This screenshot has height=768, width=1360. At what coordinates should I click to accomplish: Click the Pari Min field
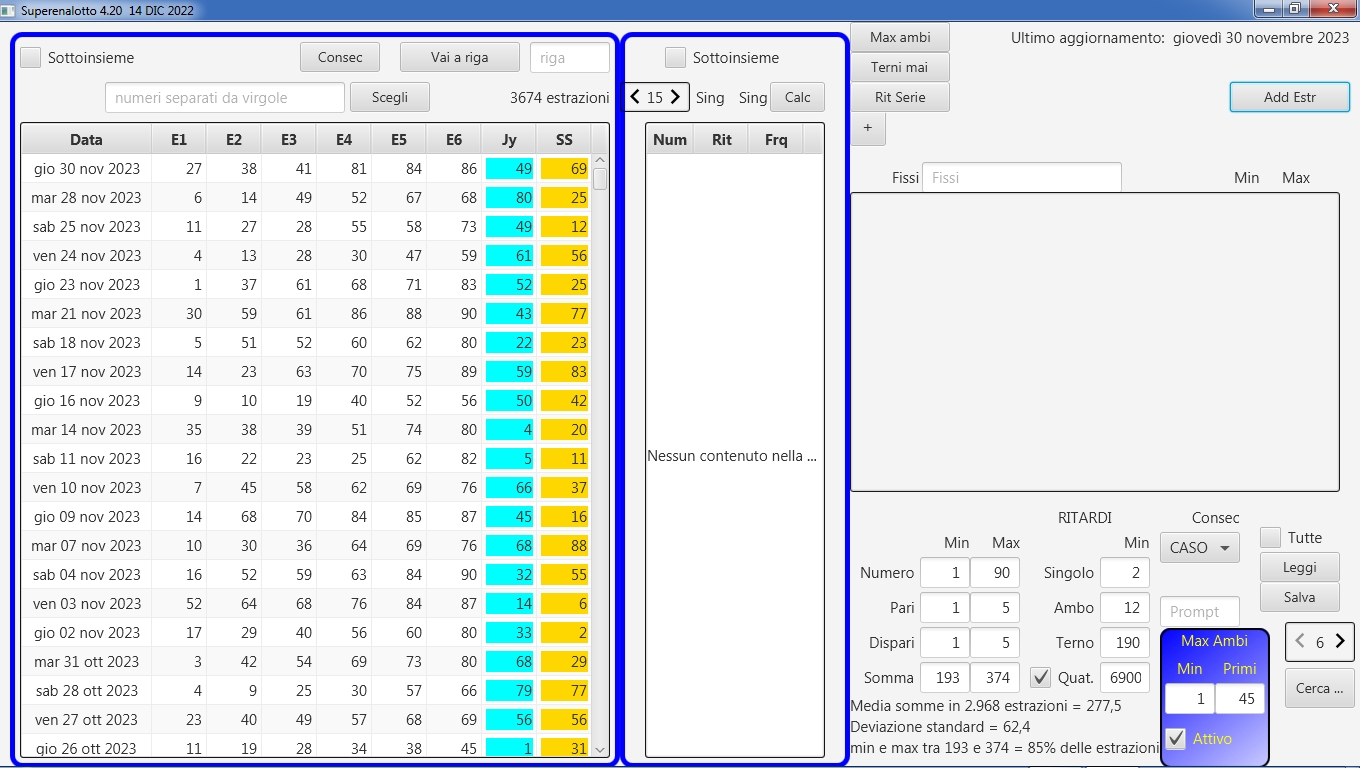[x=945, y=608]
